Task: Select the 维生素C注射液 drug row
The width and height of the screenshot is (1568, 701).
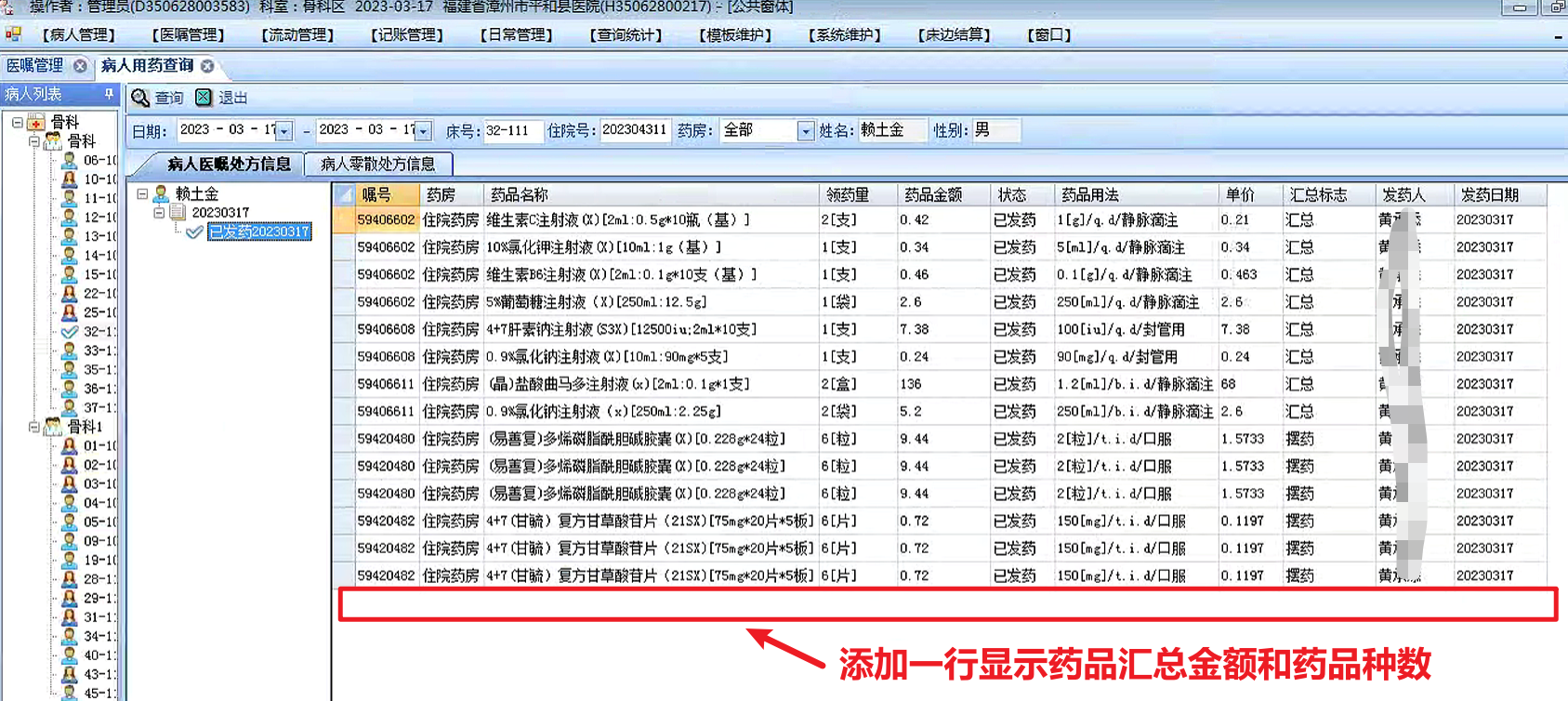Action: 940,220
